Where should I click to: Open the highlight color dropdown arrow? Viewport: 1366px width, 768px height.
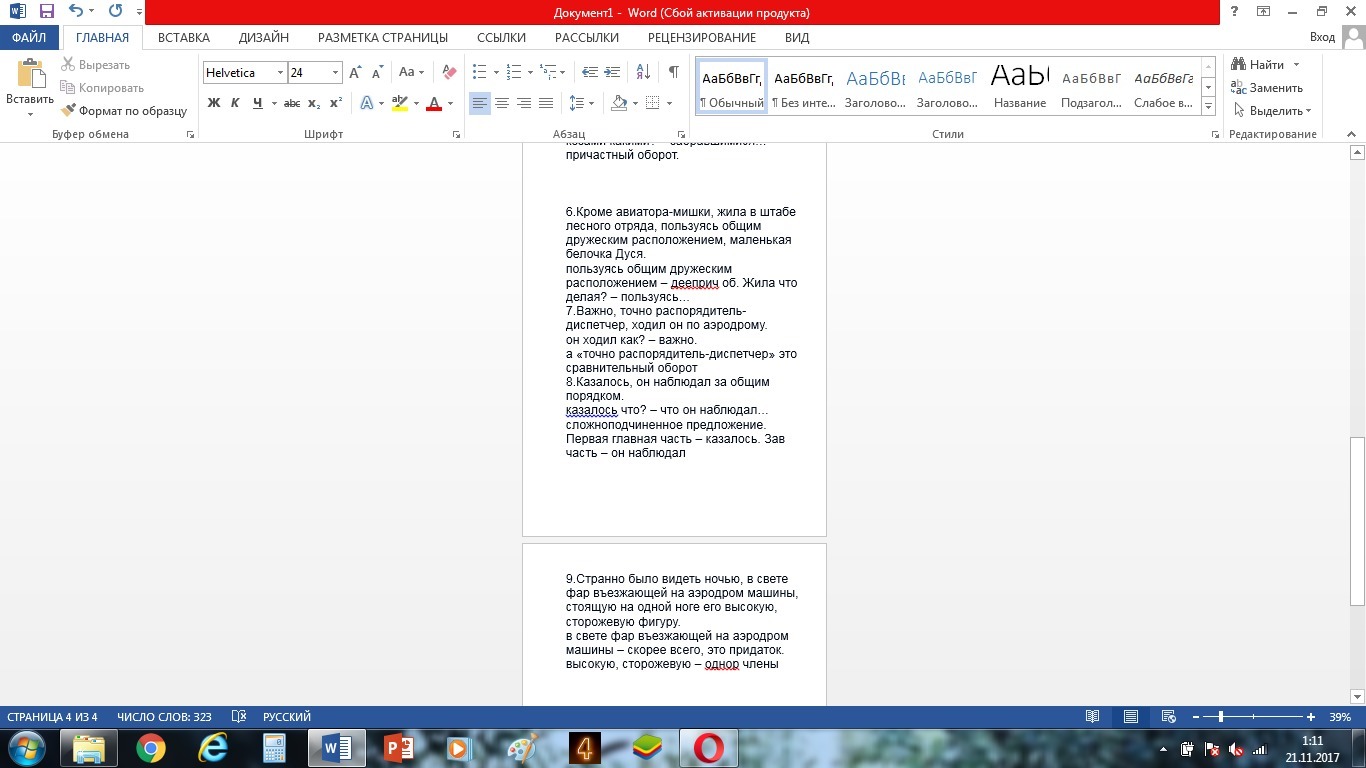coord(416,103)
